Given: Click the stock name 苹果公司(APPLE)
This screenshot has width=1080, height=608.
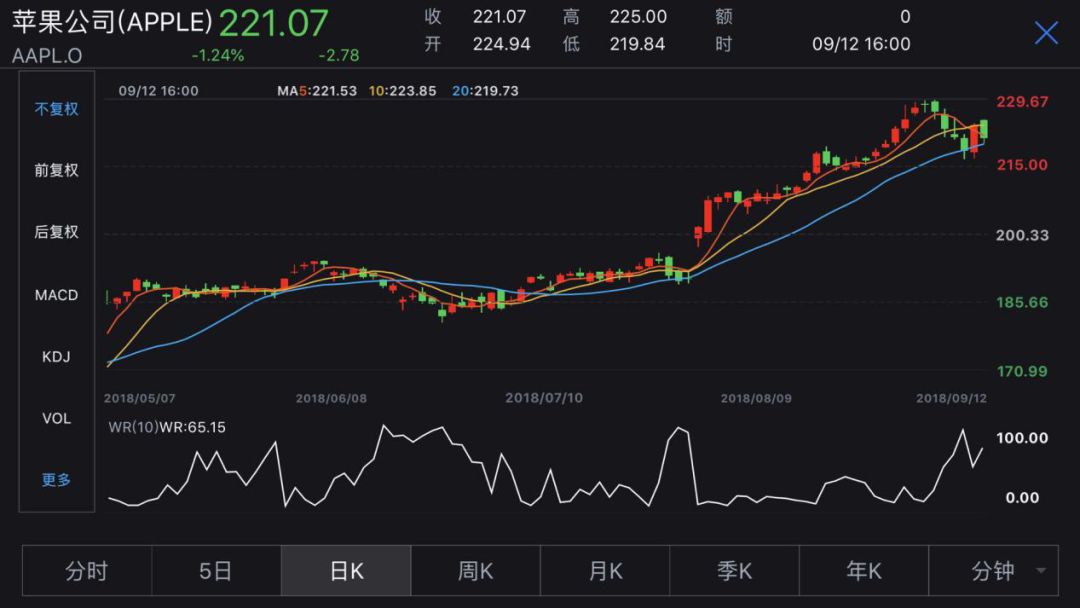Looking at the screenshot, I should point(112,22).
